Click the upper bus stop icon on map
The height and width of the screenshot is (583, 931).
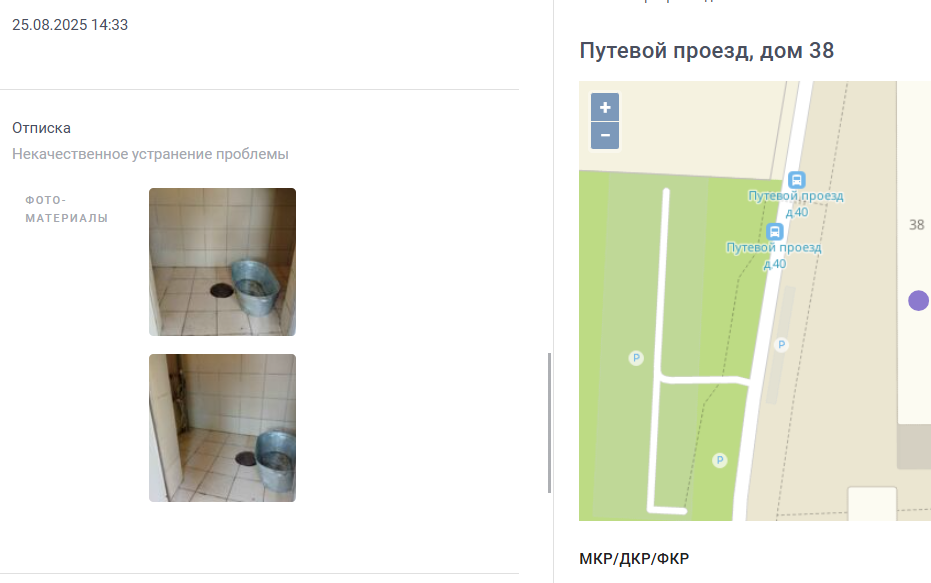coord(796,179)
